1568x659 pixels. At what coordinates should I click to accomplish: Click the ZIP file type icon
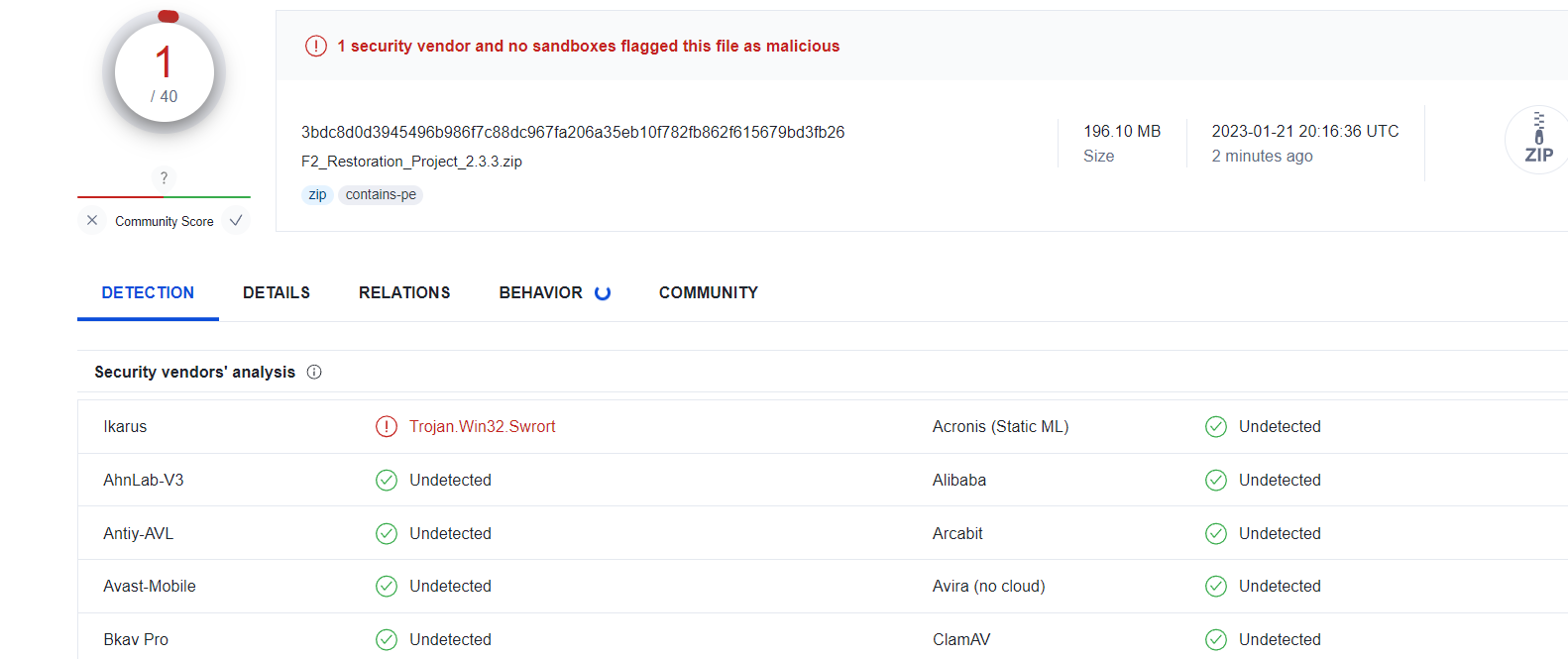(x=1537, y=140)
